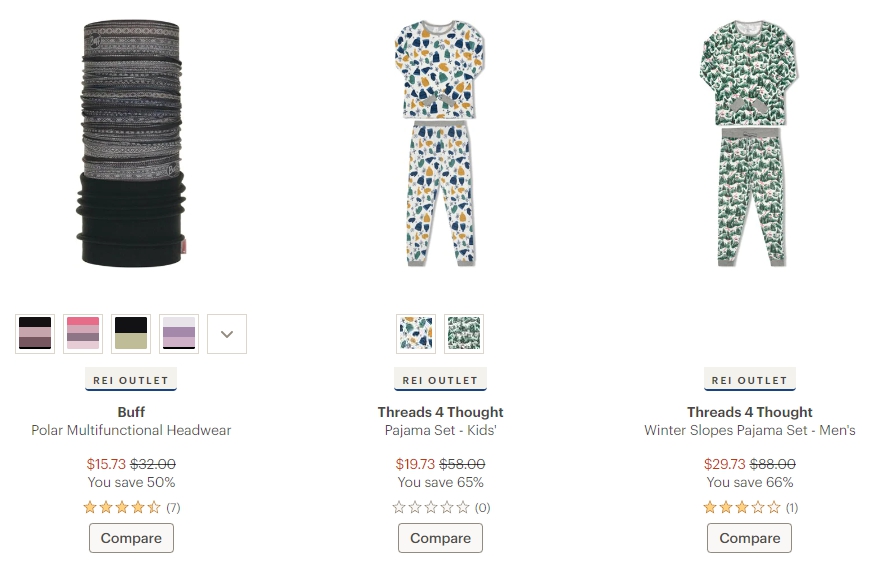Select the white mitten pattern pajama swatch
The image size is (891, 582).
(x=416, y=334)
